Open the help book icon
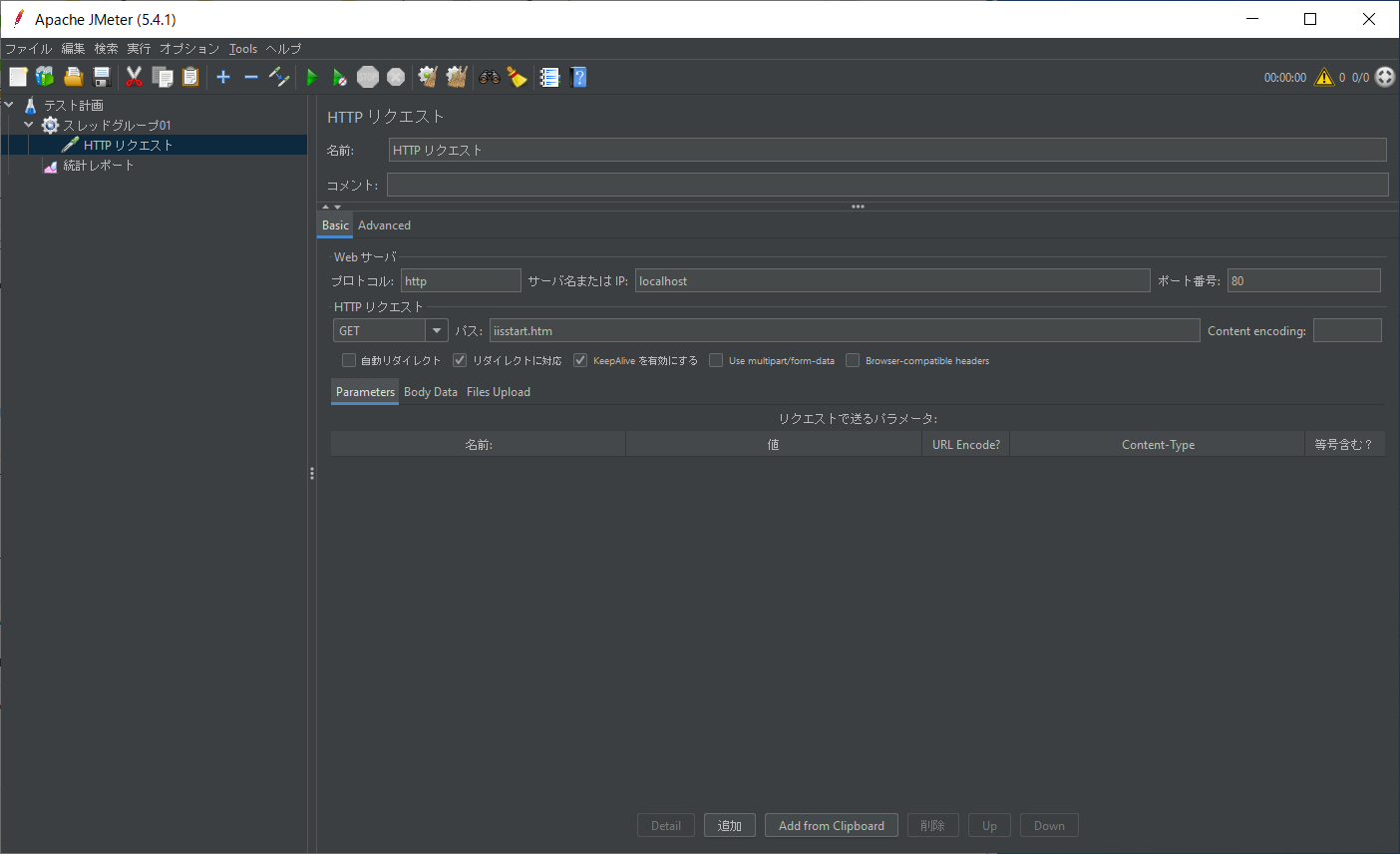This screenshot has height=854, width=1400. [578, 77]
